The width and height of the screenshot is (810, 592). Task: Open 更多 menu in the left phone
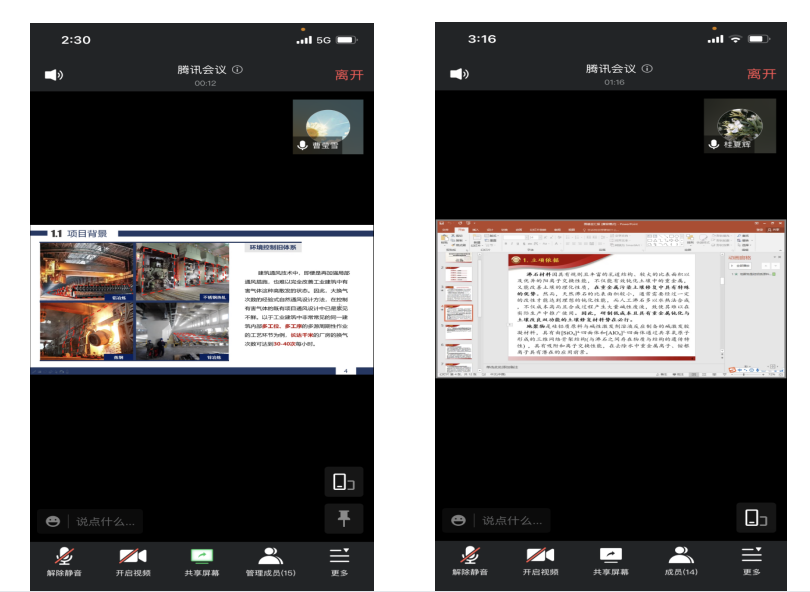(339, 561)
